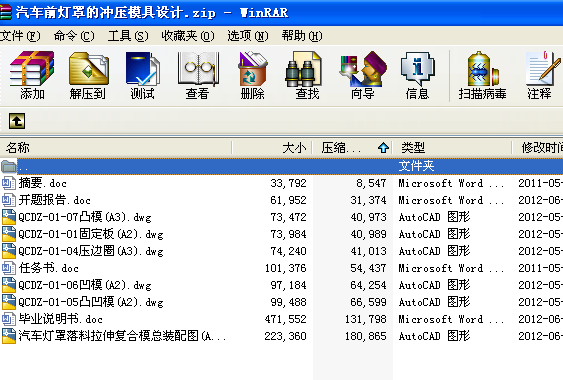This screenshot has width=563, height=380.
Task: Click the parent folder icon in ".." row
Action: [9, 166]
